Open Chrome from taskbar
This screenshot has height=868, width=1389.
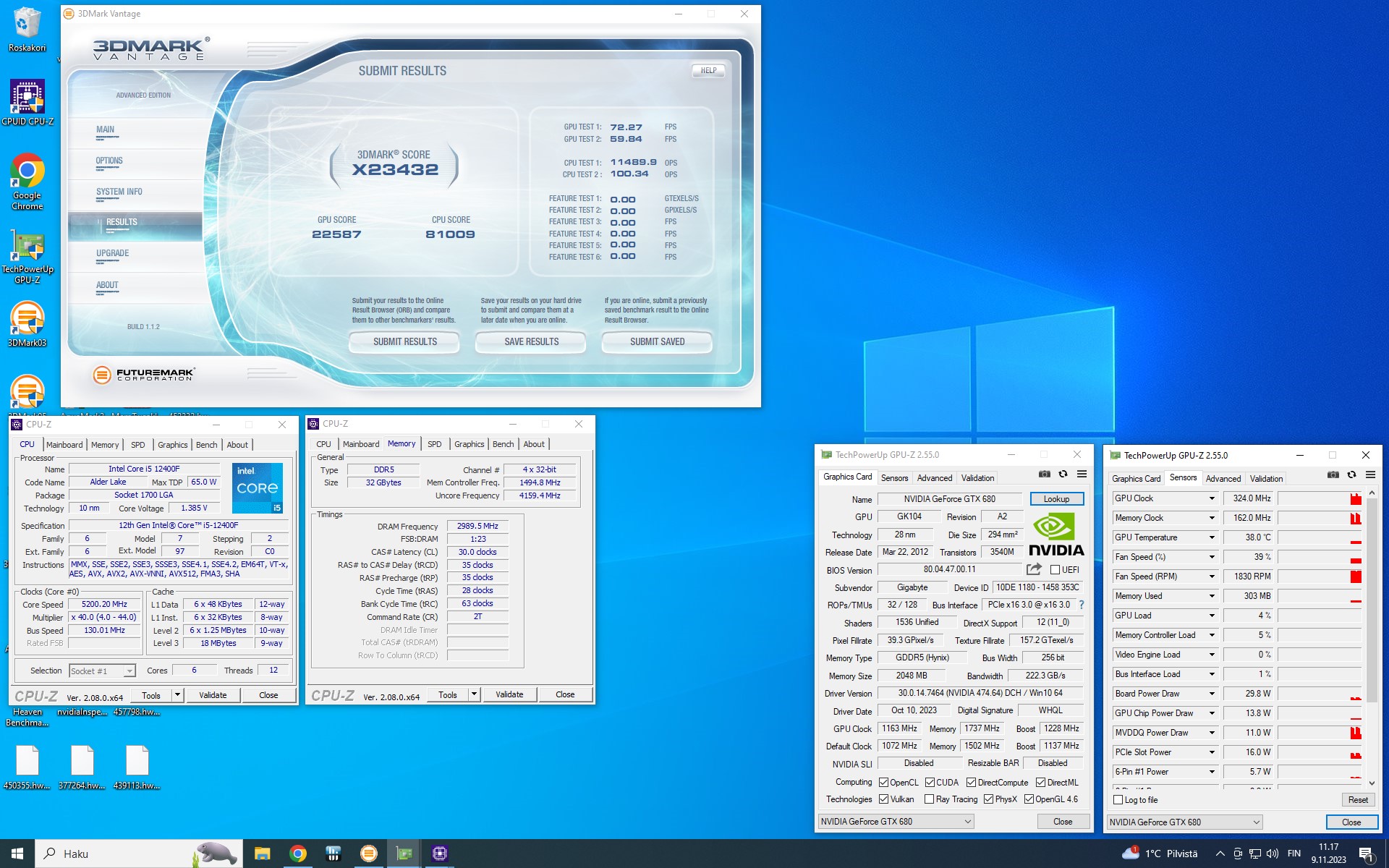297,854
